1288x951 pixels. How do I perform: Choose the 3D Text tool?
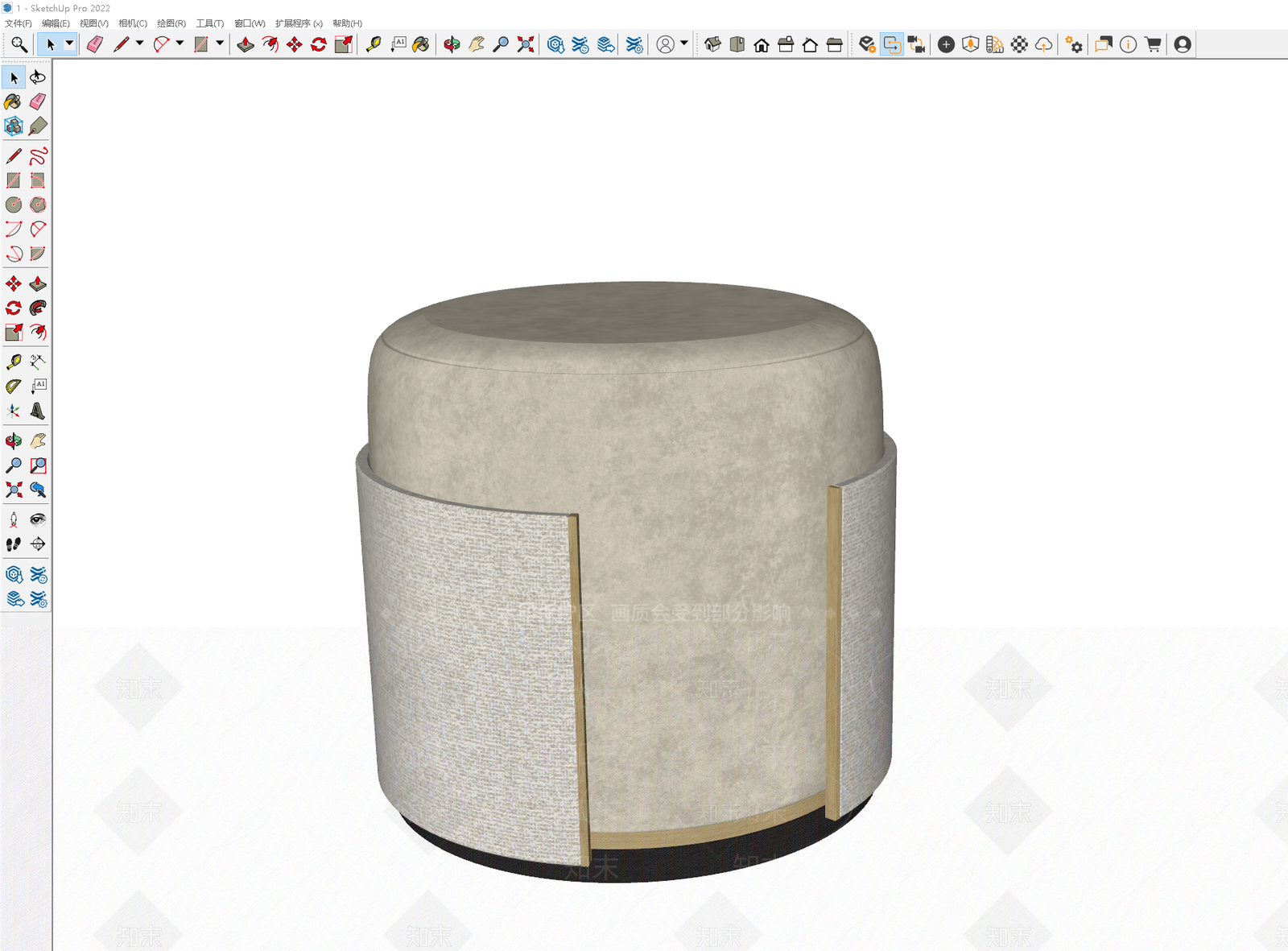coord(38,411)
